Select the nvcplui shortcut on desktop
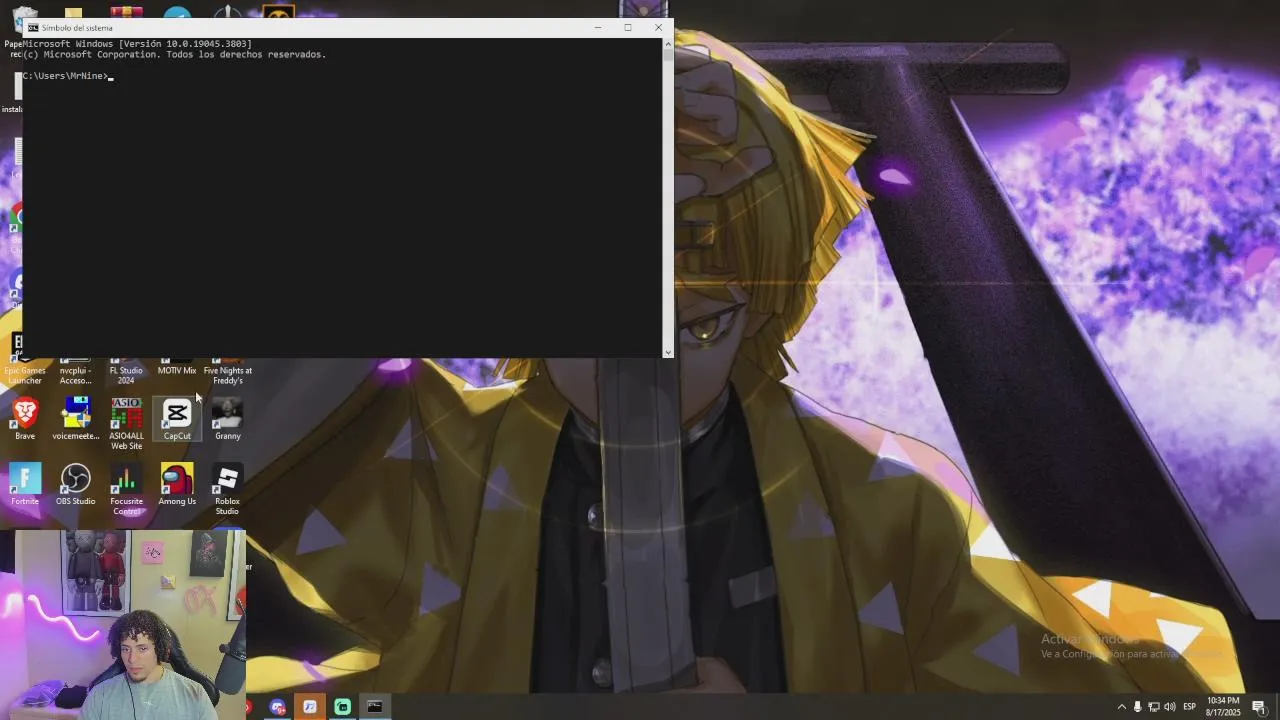Image resolution: width=1280 pixels, height=720 pixels. [x=76, y=372]
